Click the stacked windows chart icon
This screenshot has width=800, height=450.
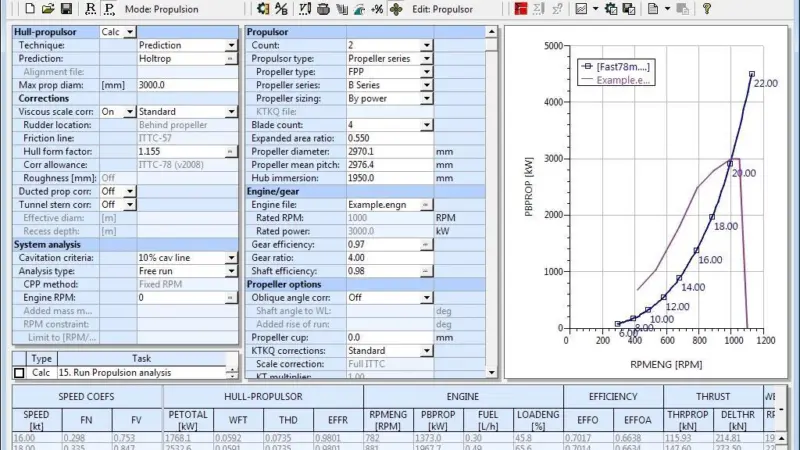(x=629, y=9)
